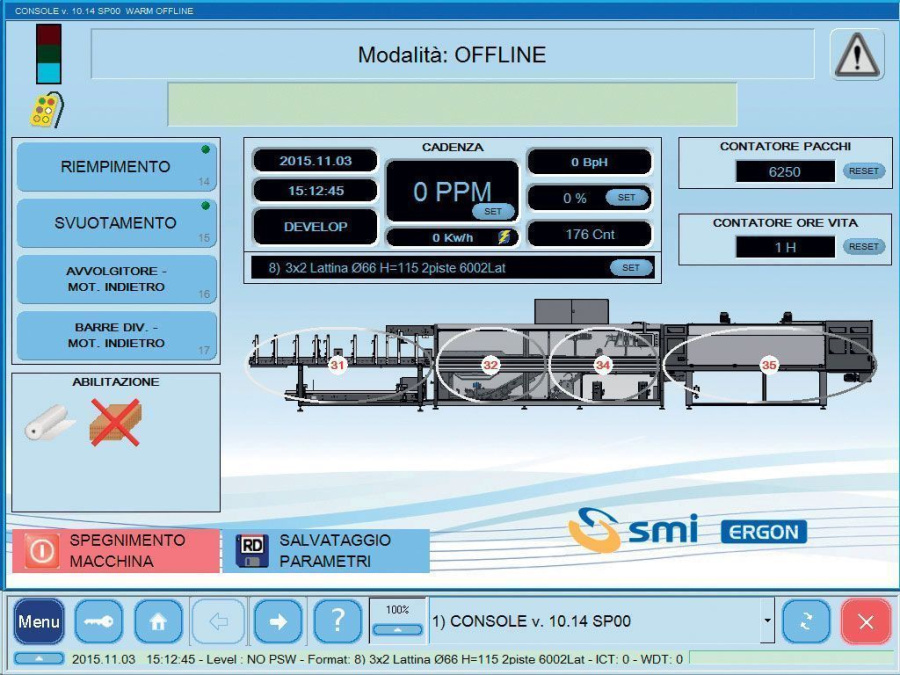Screen dimensions: 900x675
Task: Click the yellow remote control pendant icon
Action: 45,110
